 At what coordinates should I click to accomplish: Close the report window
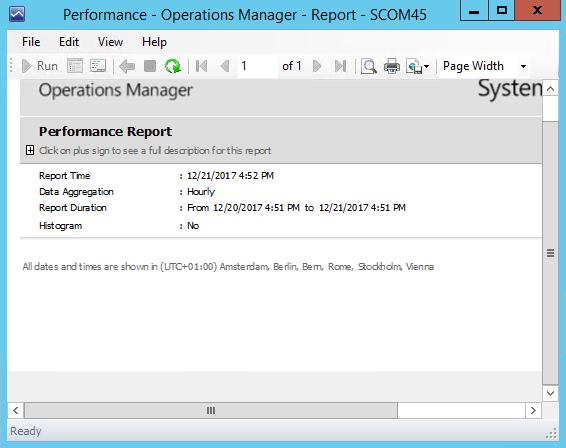[537, 10]
